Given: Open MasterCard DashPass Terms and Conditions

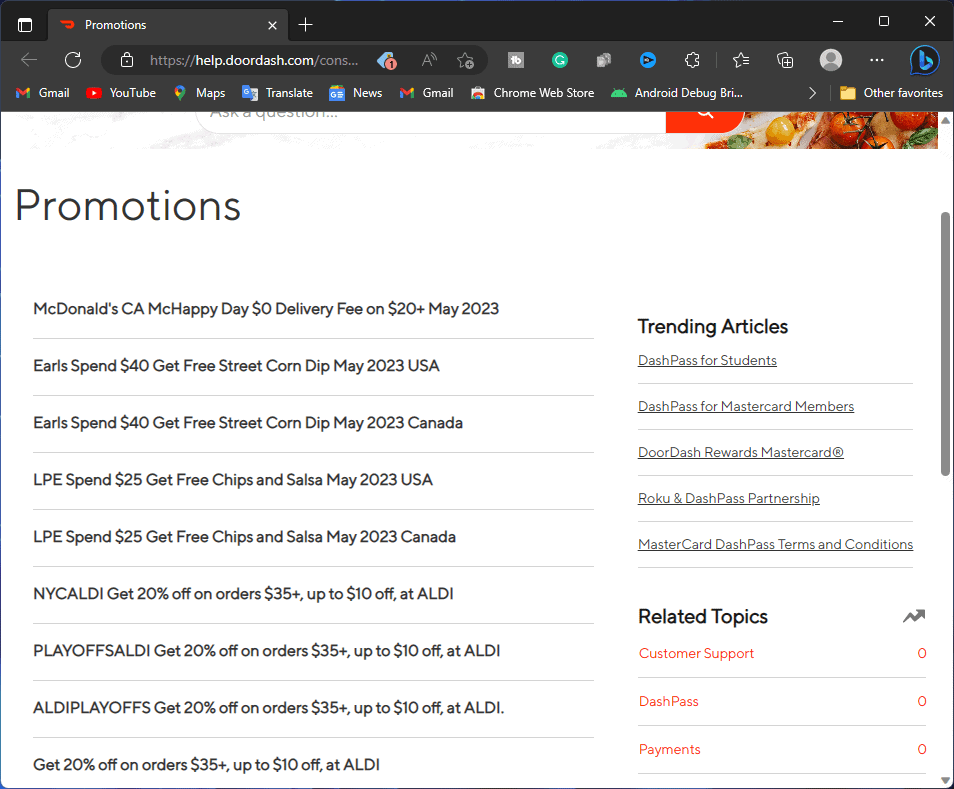Looking at the screenshot, I should pyautogui.click(x=775, y=544).
